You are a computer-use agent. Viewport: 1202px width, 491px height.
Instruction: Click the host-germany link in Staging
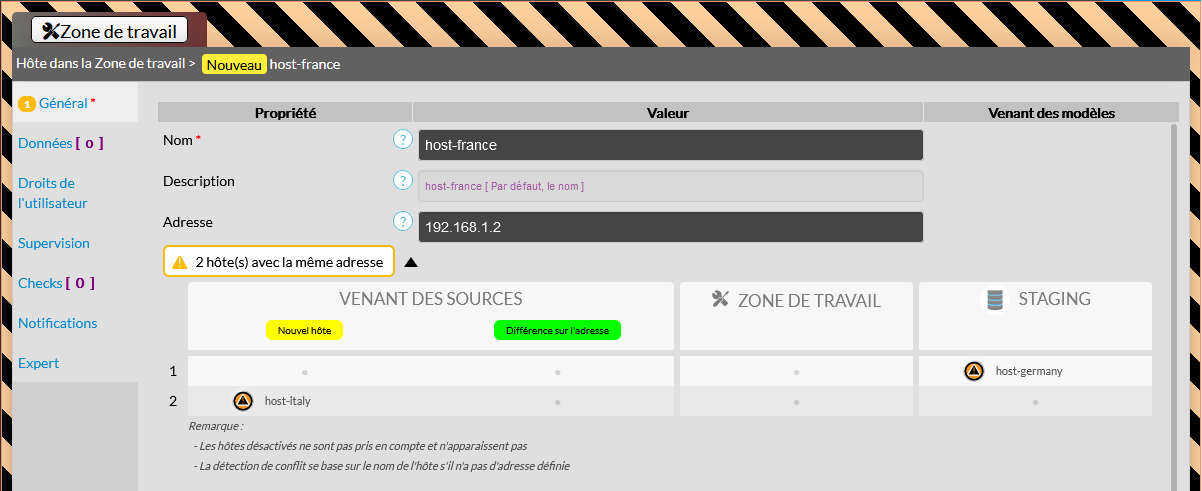tap(1029, 371)
